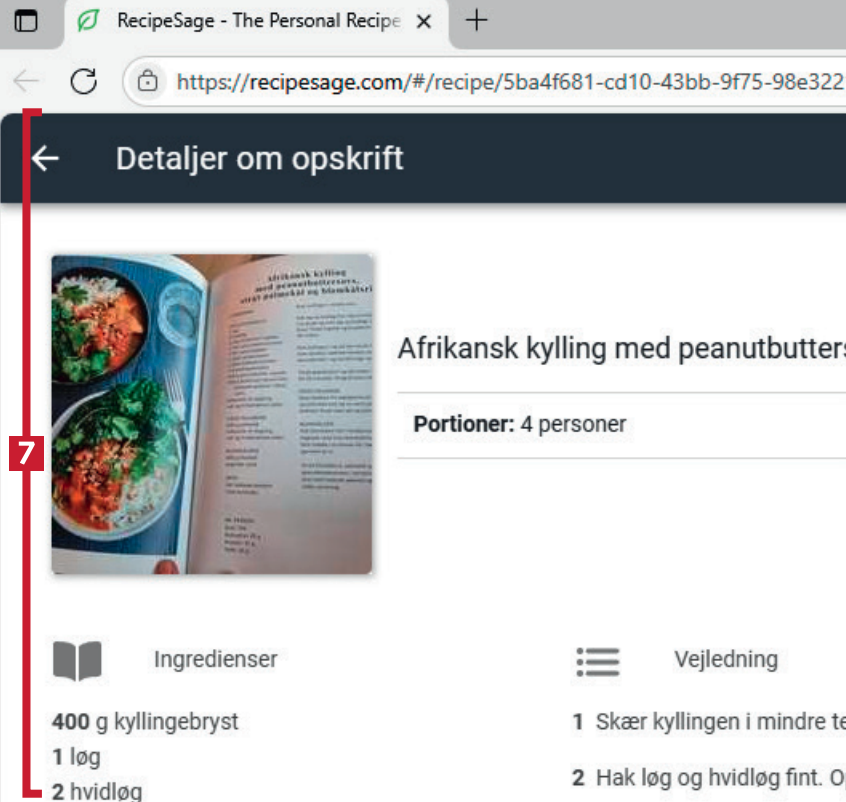Click the Vejledning list icon
The height and width of the screenshot is (802, 846).
pos(598,662)
